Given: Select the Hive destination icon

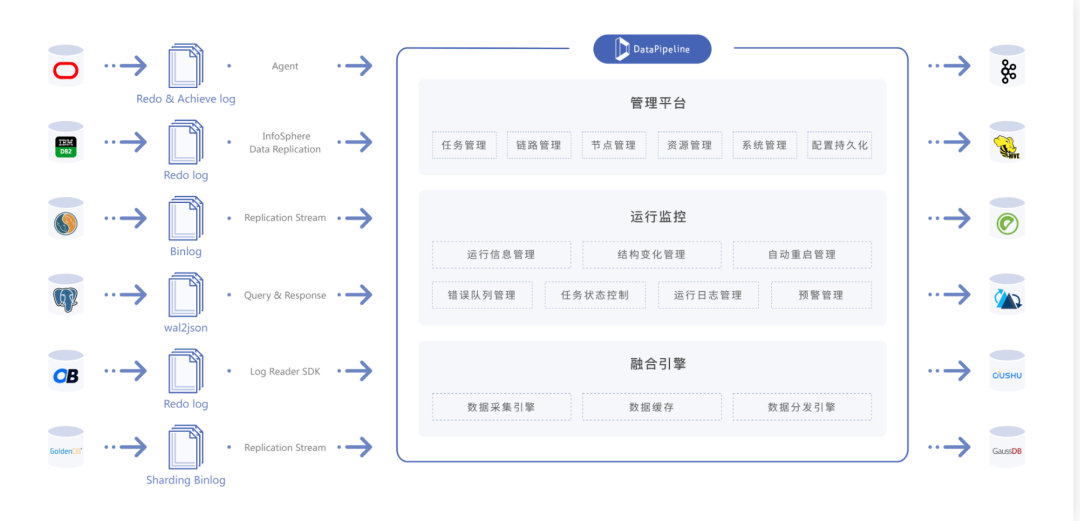Looking at the screenshot, I should pos(1007,142).
